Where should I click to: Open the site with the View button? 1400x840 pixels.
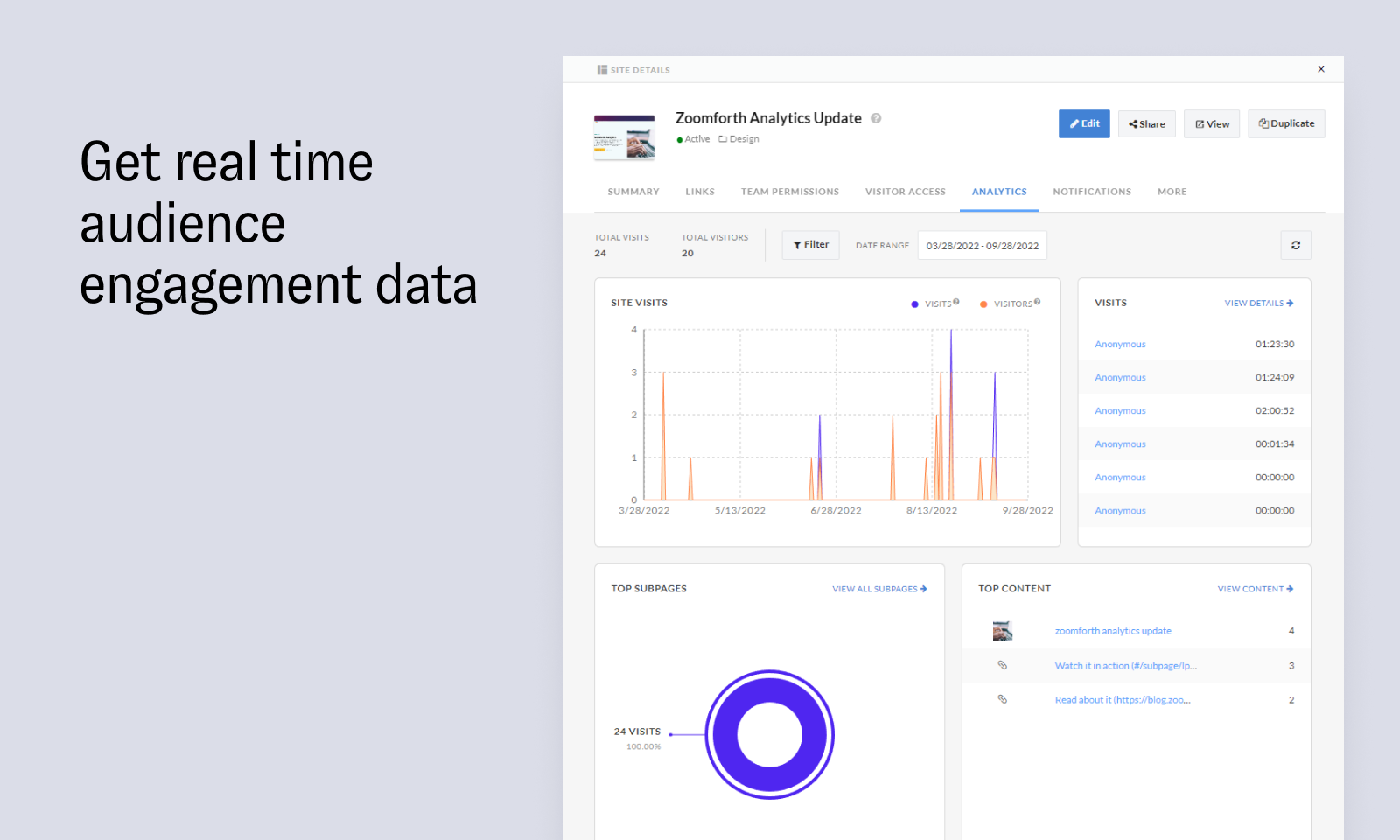point(1212,123)
